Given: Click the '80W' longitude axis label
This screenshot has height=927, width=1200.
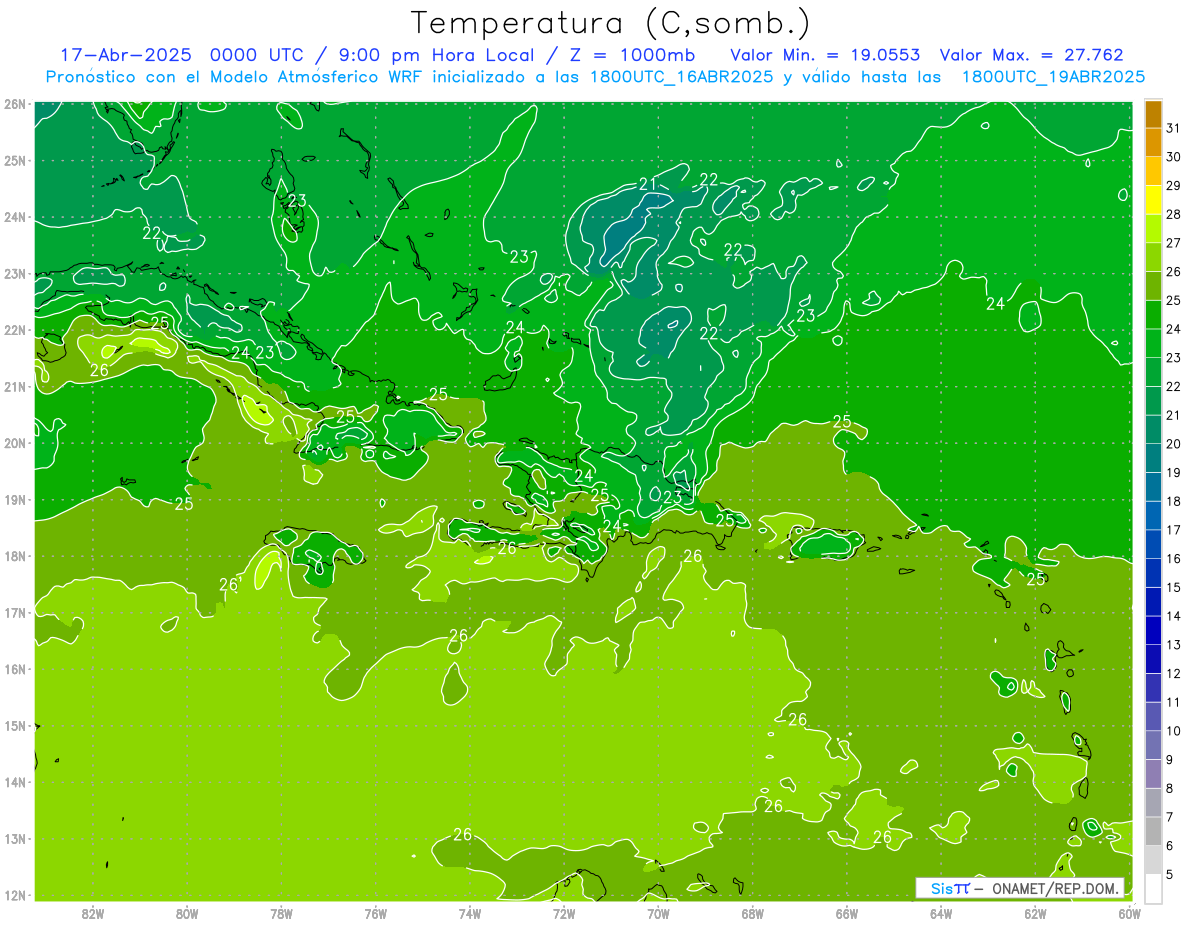Looking at the screenshot, I should point(187,913).
